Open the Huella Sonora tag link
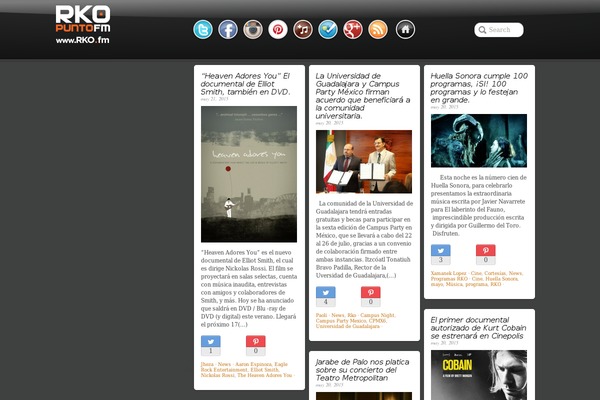Screen dimensions: 600x400 tap(502, 279)
